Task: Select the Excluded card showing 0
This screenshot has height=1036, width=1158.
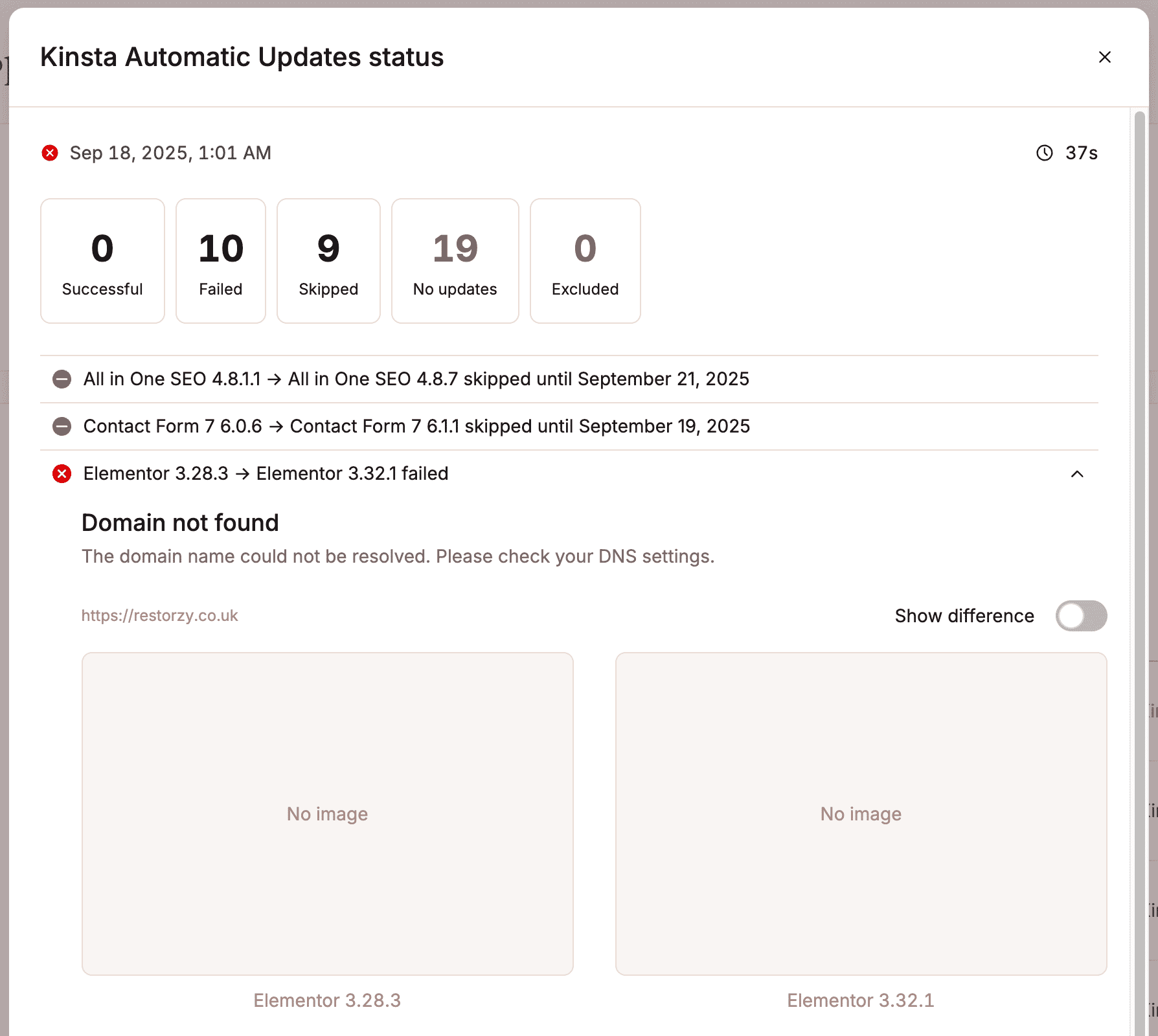Action: coord(584,260)
